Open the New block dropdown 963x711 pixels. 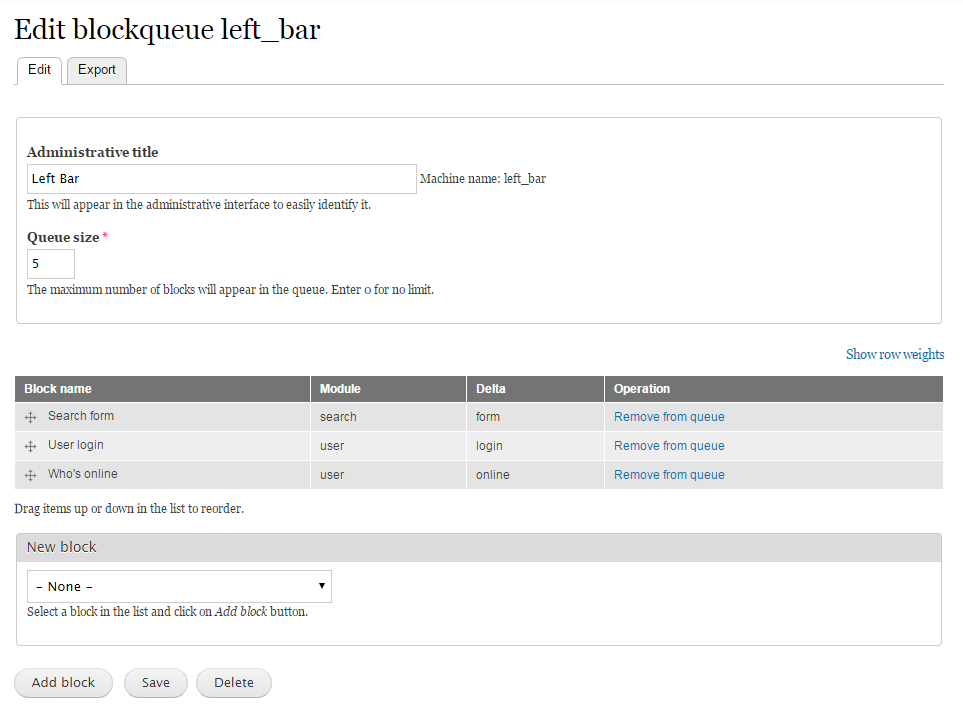(x=179, y=586)
